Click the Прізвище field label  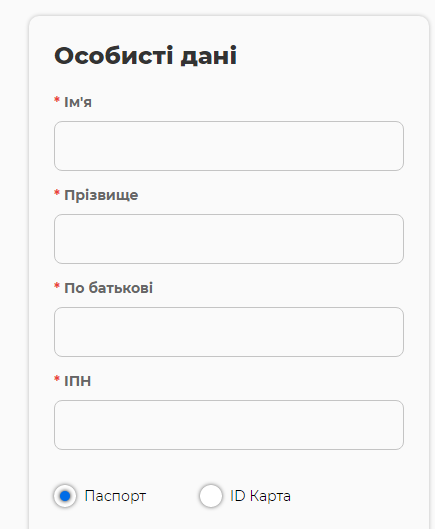(x=101, y=195)
